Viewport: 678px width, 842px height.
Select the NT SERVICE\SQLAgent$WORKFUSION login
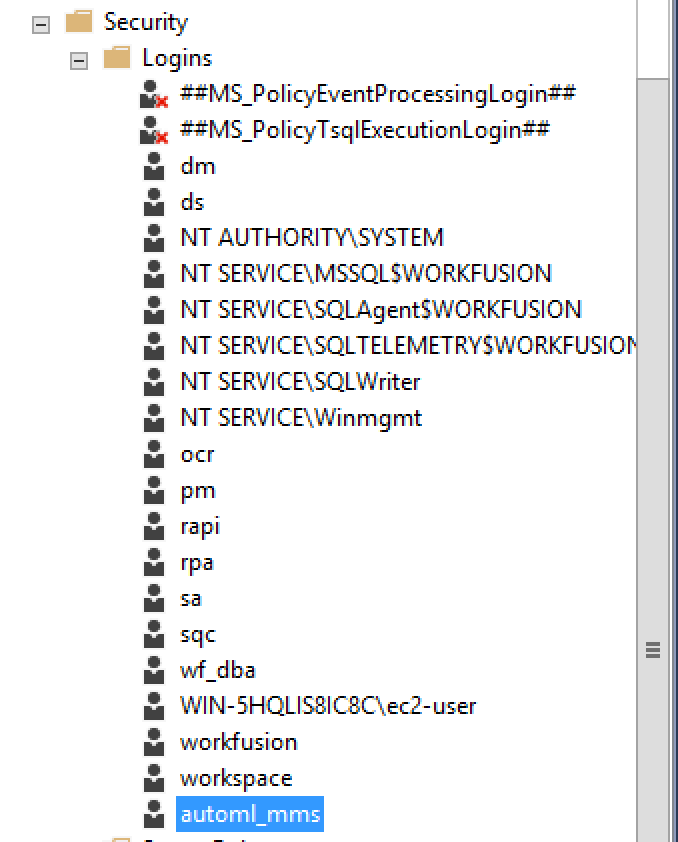tap(381, 310)
